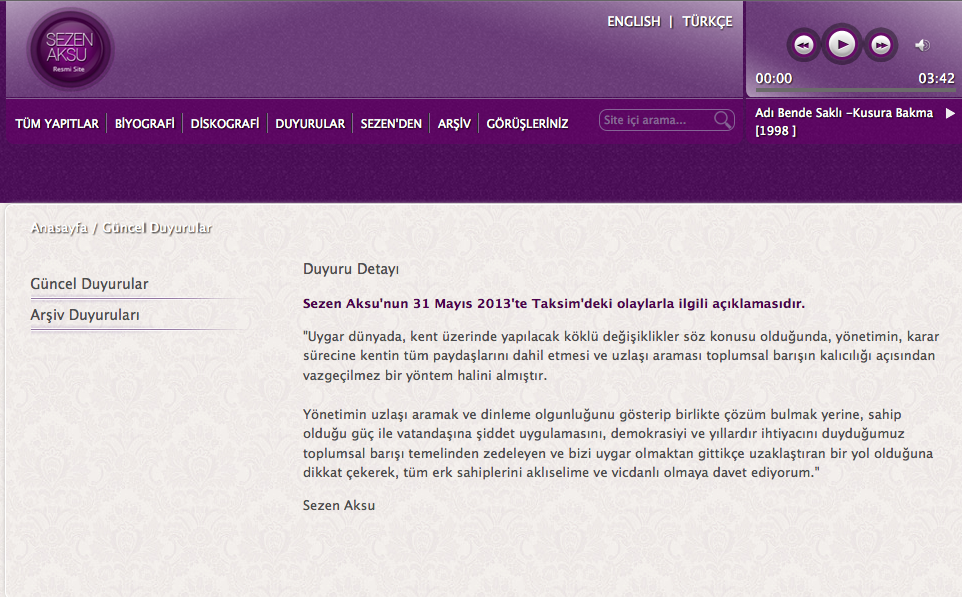The width and height of the screenshot is (962, 597).
Task: Mute audio via the speaker icon
Action: [x=923, y=44]
